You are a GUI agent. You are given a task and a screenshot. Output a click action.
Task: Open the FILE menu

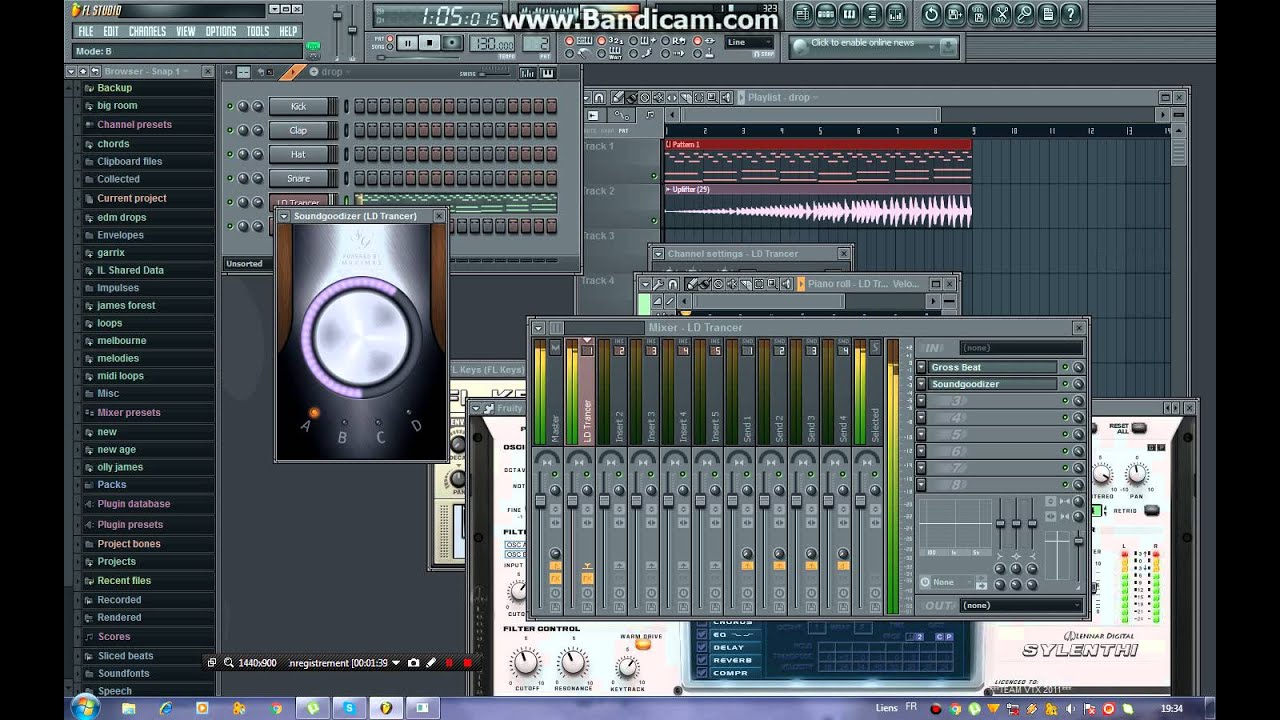pos(86,31)
